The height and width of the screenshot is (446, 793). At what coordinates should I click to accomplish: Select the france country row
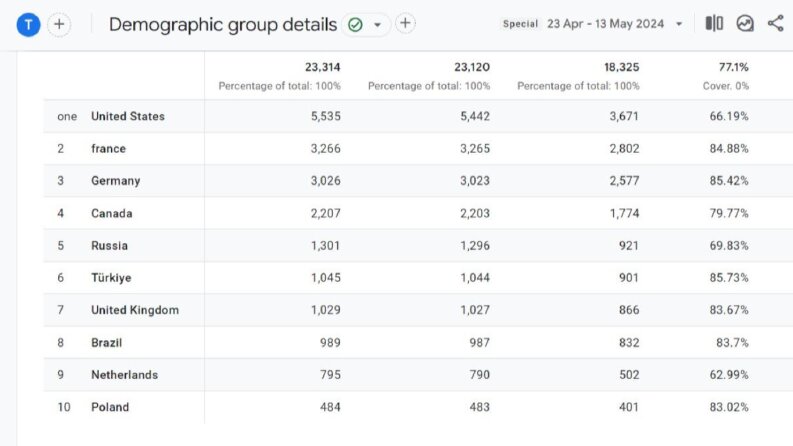pos(418,149)
